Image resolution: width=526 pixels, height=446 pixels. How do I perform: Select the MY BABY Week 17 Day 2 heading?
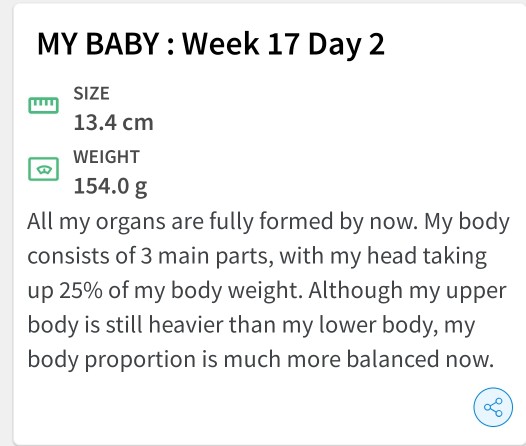click(211, 44)
